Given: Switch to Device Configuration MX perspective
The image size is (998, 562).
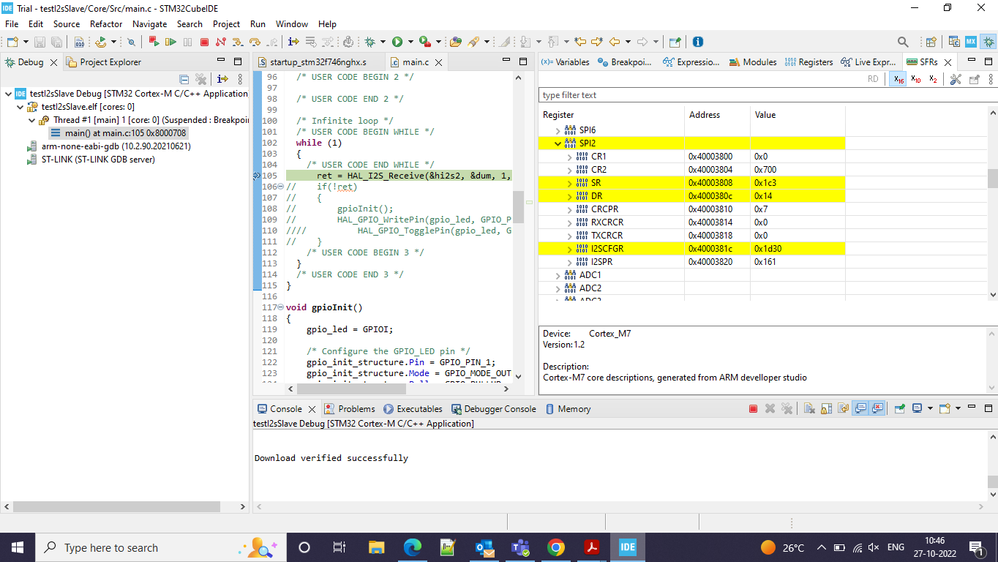Looking at the screenshot, I should click(971, 42).
